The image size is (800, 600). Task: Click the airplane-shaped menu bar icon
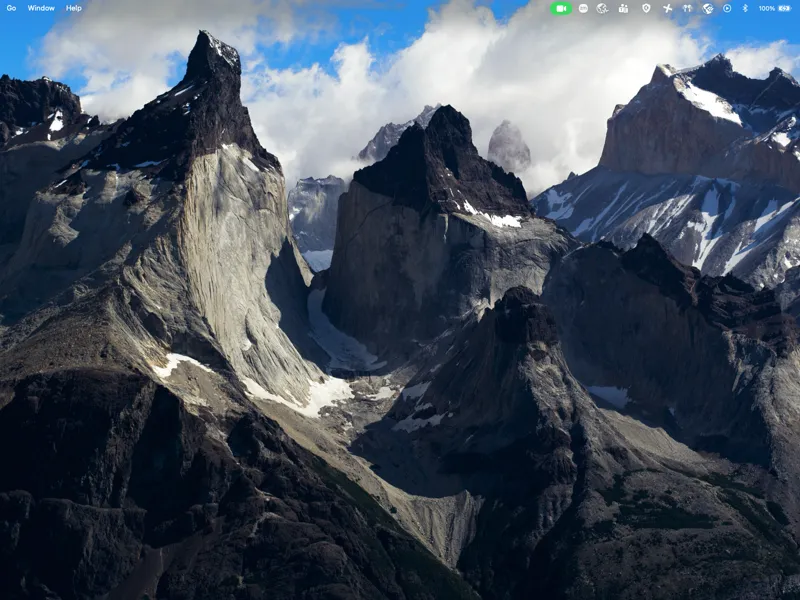(667, 8)
